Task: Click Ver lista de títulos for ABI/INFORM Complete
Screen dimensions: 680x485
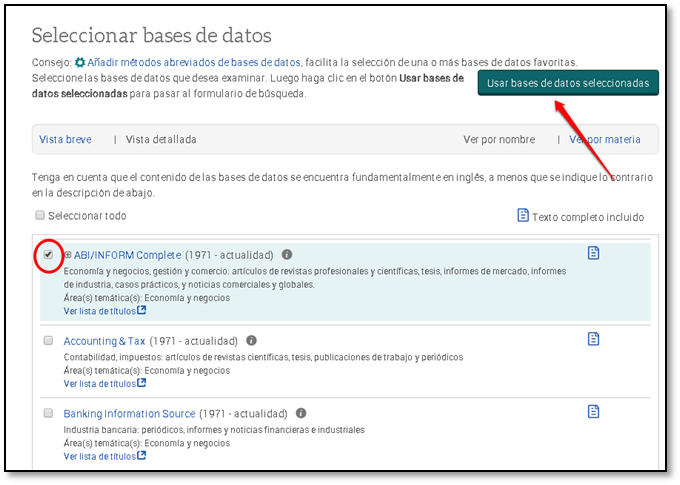Action: tap(100, 311)
